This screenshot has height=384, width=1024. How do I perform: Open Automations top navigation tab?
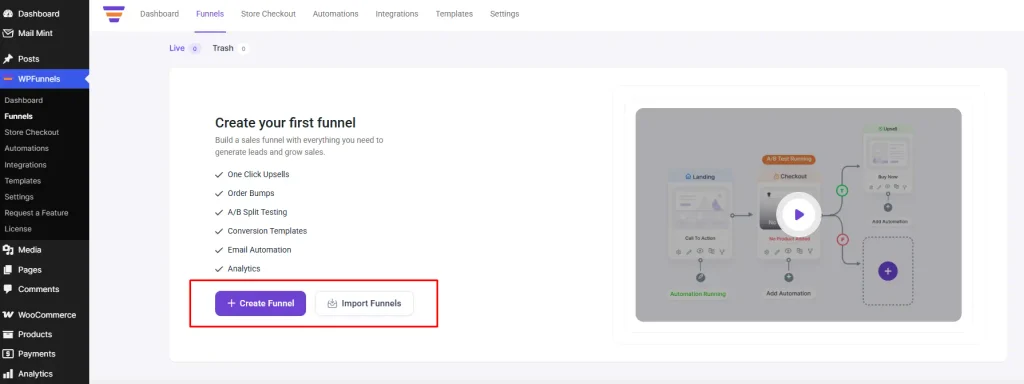coord(336,14)
